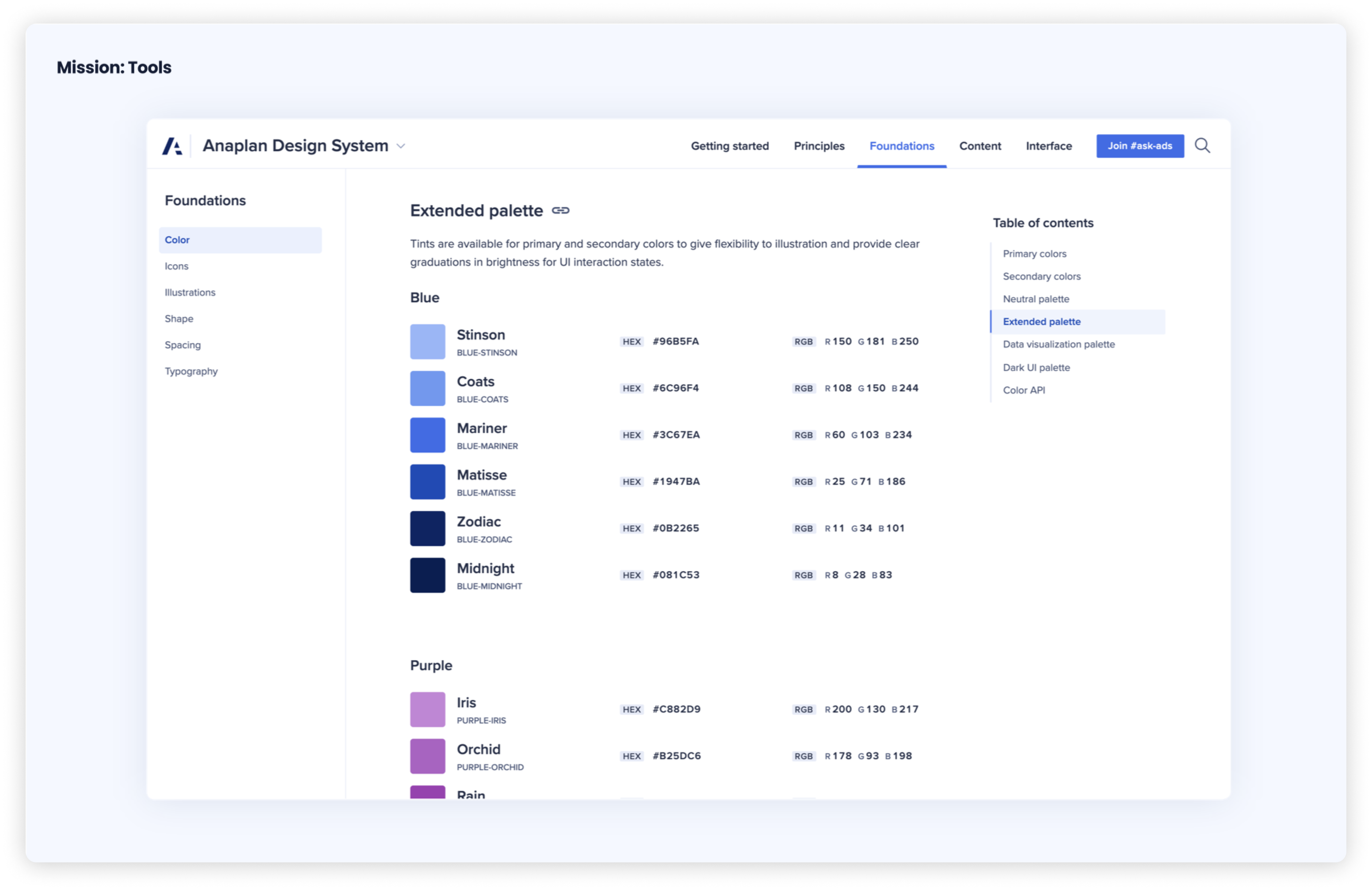
Task: Select Typography in the sidebar
Action: tap(191, 372)
